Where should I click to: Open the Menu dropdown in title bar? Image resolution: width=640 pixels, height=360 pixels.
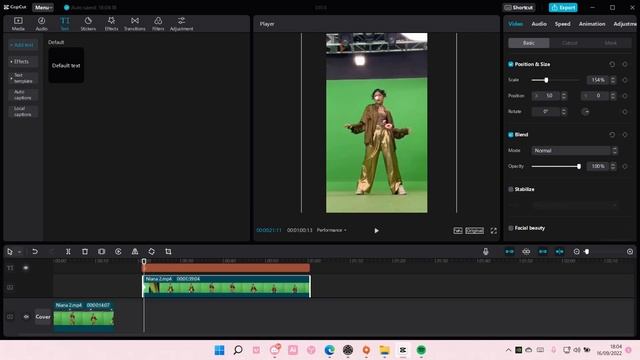tap(43, 7)
